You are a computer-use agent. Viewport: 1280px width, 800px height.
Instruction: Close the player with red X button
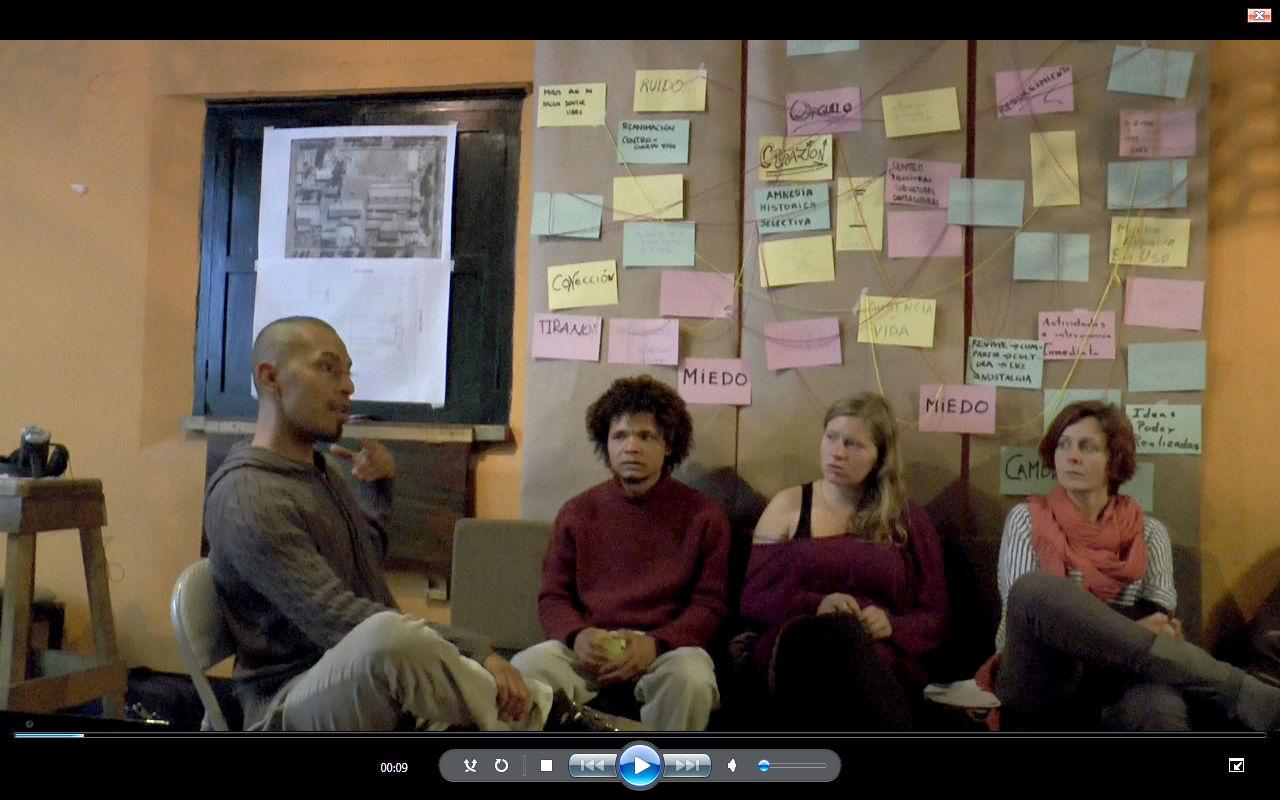[1259, 15]
